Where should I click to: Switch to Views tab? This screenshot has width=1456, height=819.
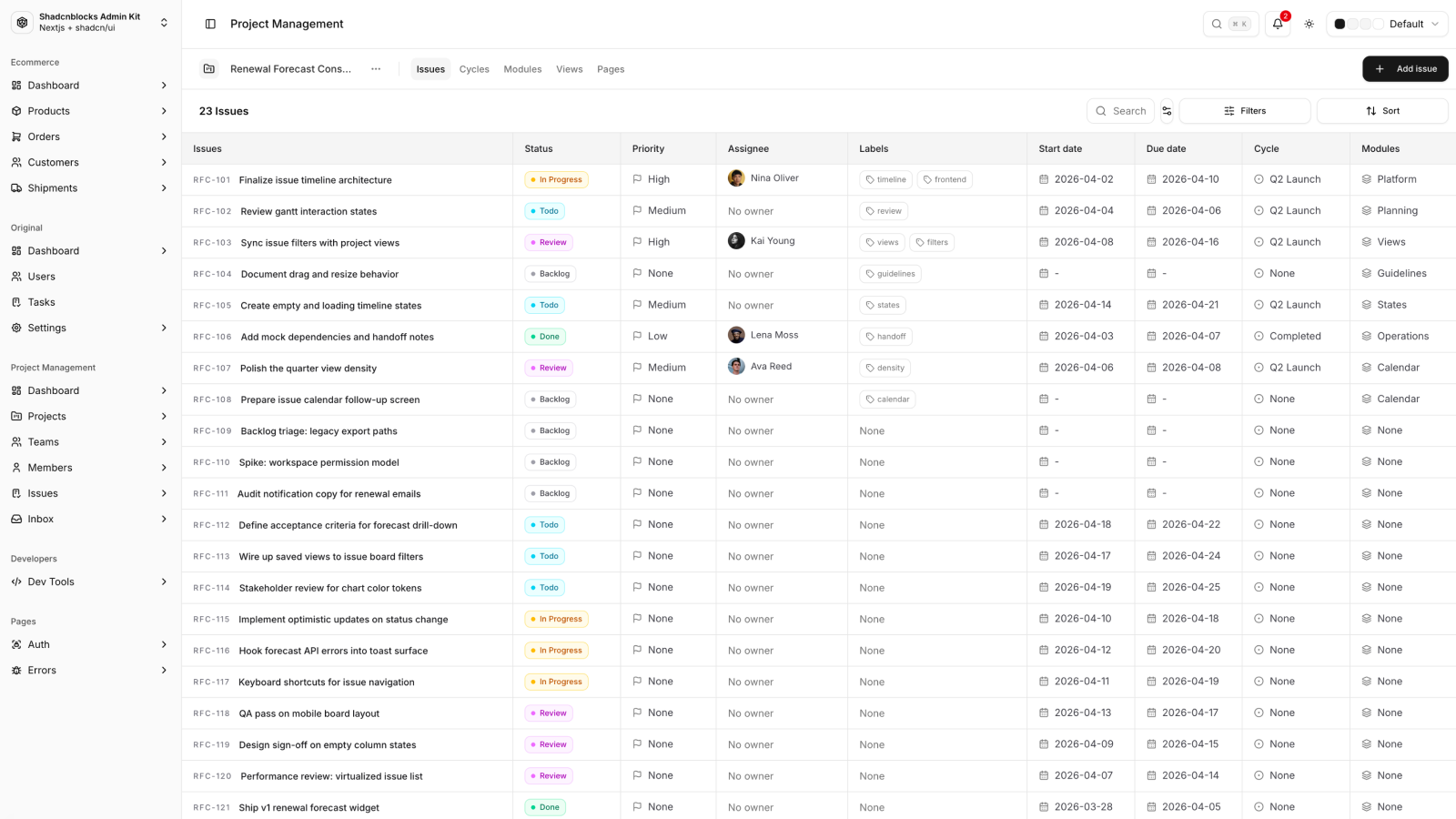click(x=570, y=69)
